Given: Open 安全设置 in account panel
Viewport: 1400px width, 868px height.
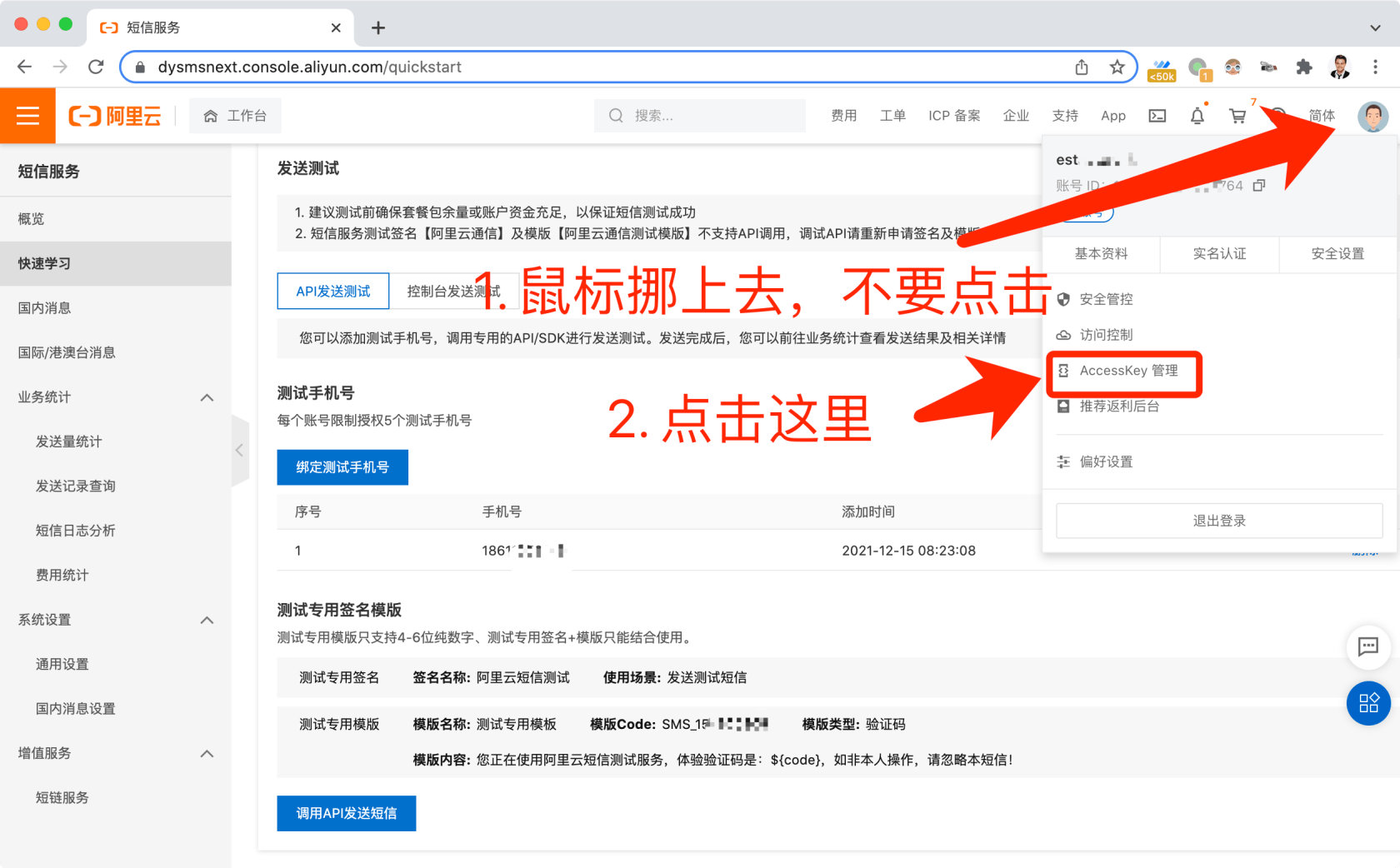Looking at the screenshot, I should point(1337,253).
